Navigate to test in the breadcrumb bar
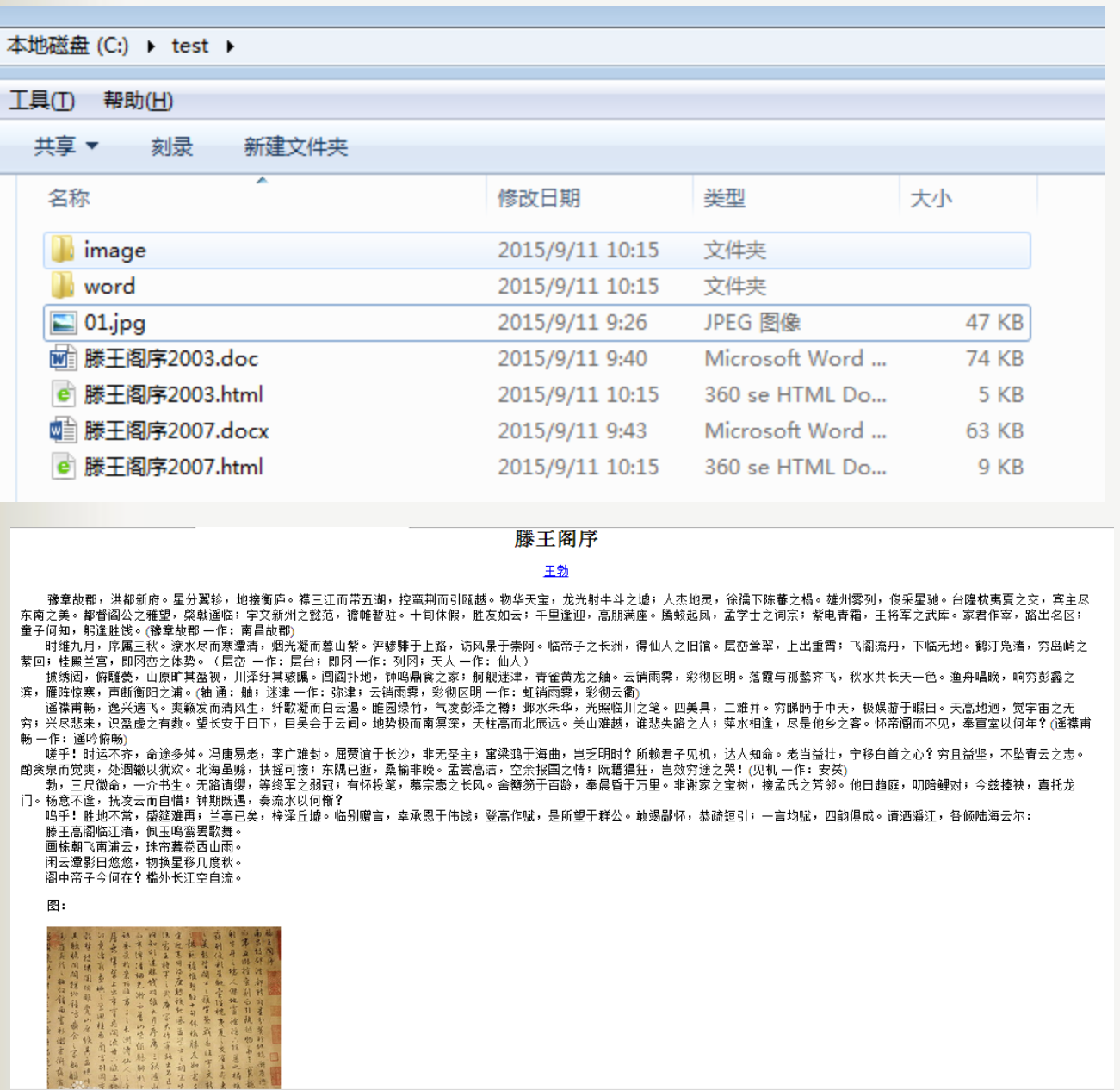This screenshot has height=1090, width=1120. tap(190, 46)
